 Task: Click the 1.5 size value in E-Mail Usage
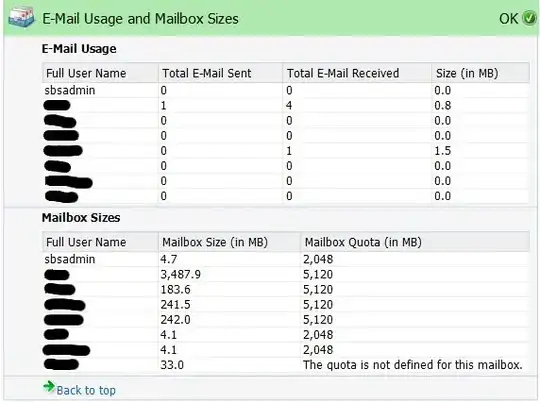443,151
